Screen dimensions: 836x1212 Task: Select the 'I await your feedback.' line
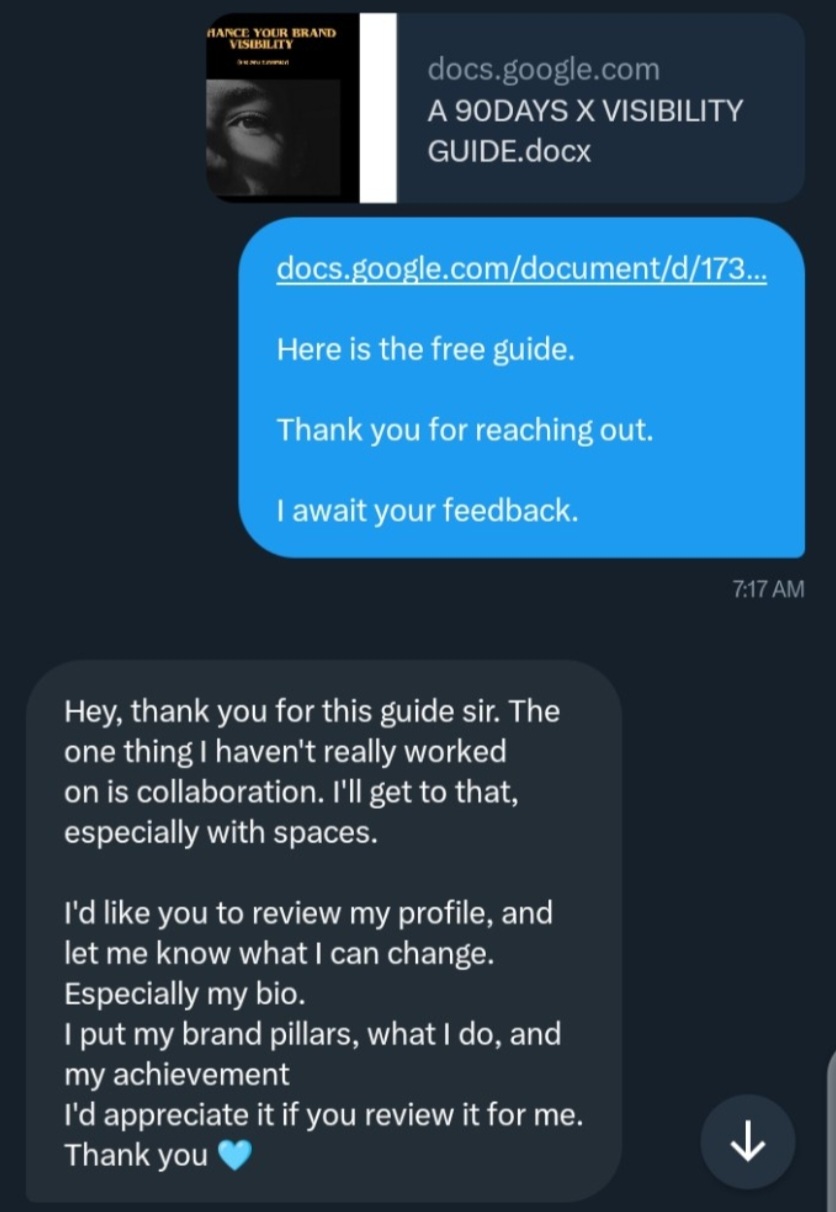pyautogui.click(x=428, y=511)
